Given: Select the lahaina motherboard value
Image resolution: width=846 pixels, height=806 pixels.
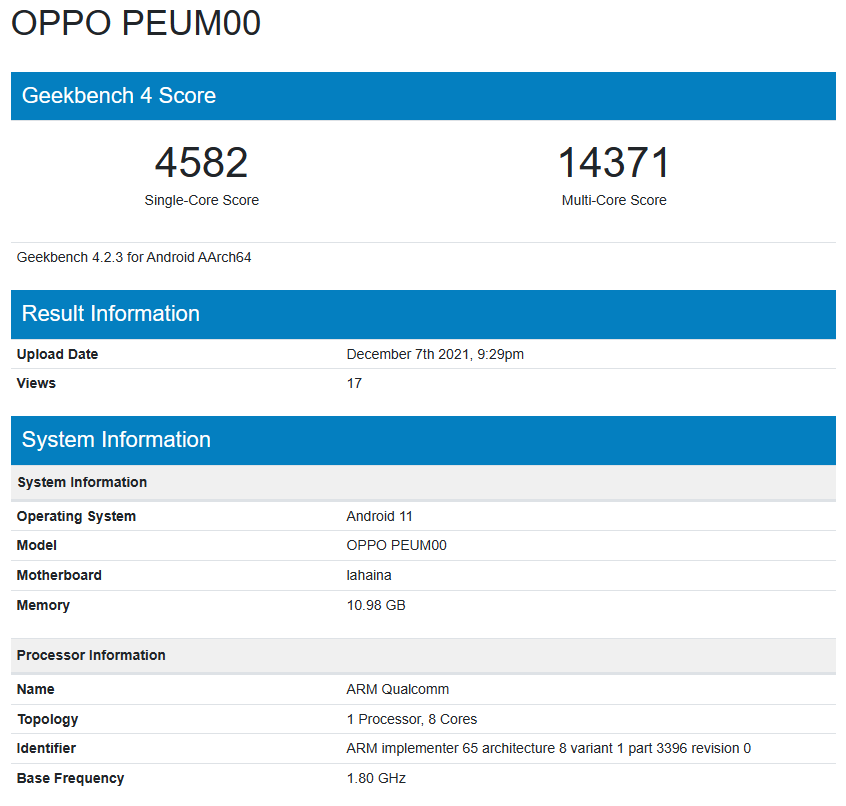Looking at the screenshot, I should point(369,576).
